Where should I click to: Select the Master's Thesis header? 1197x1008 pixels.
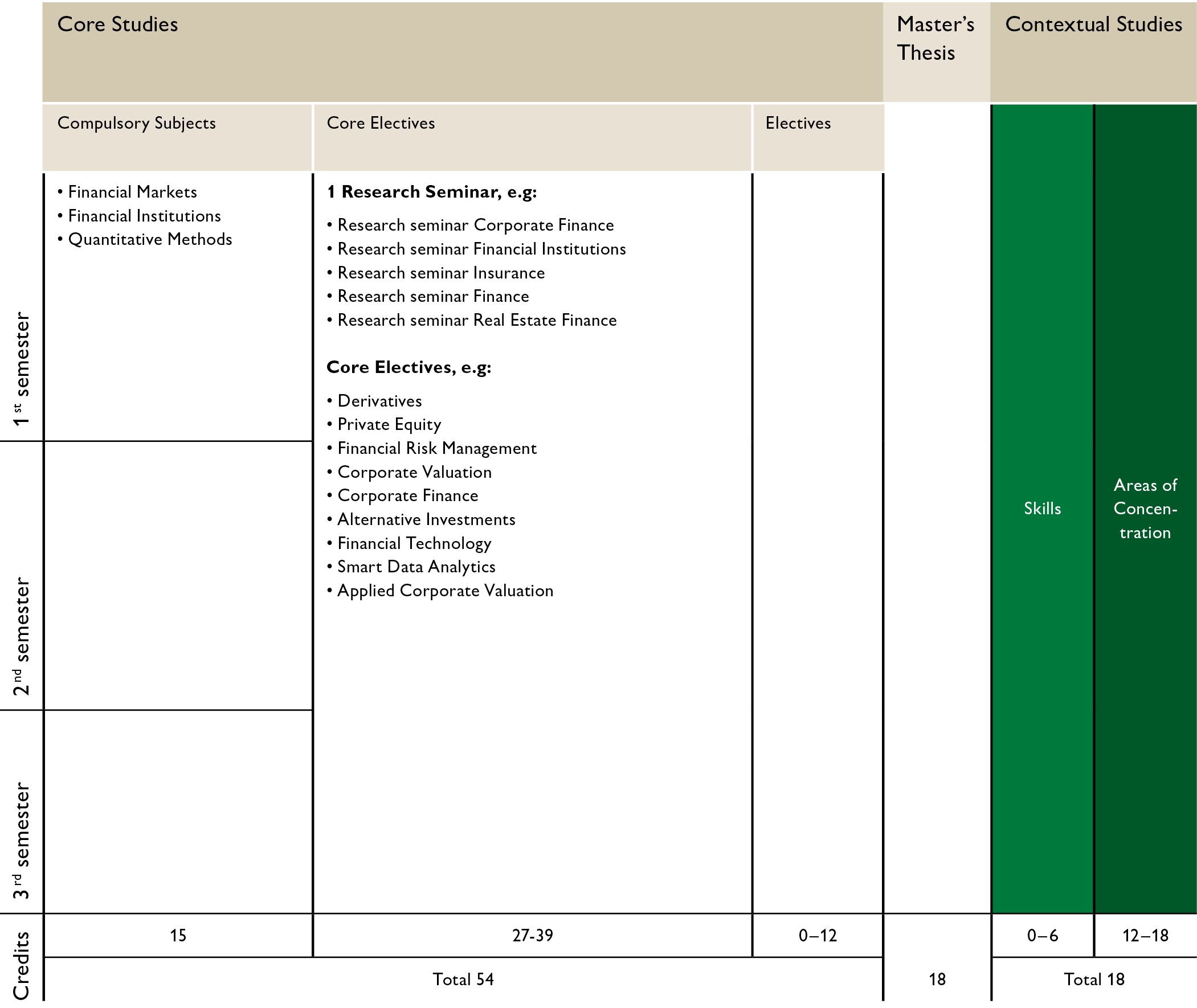click(x=935, y=38)
